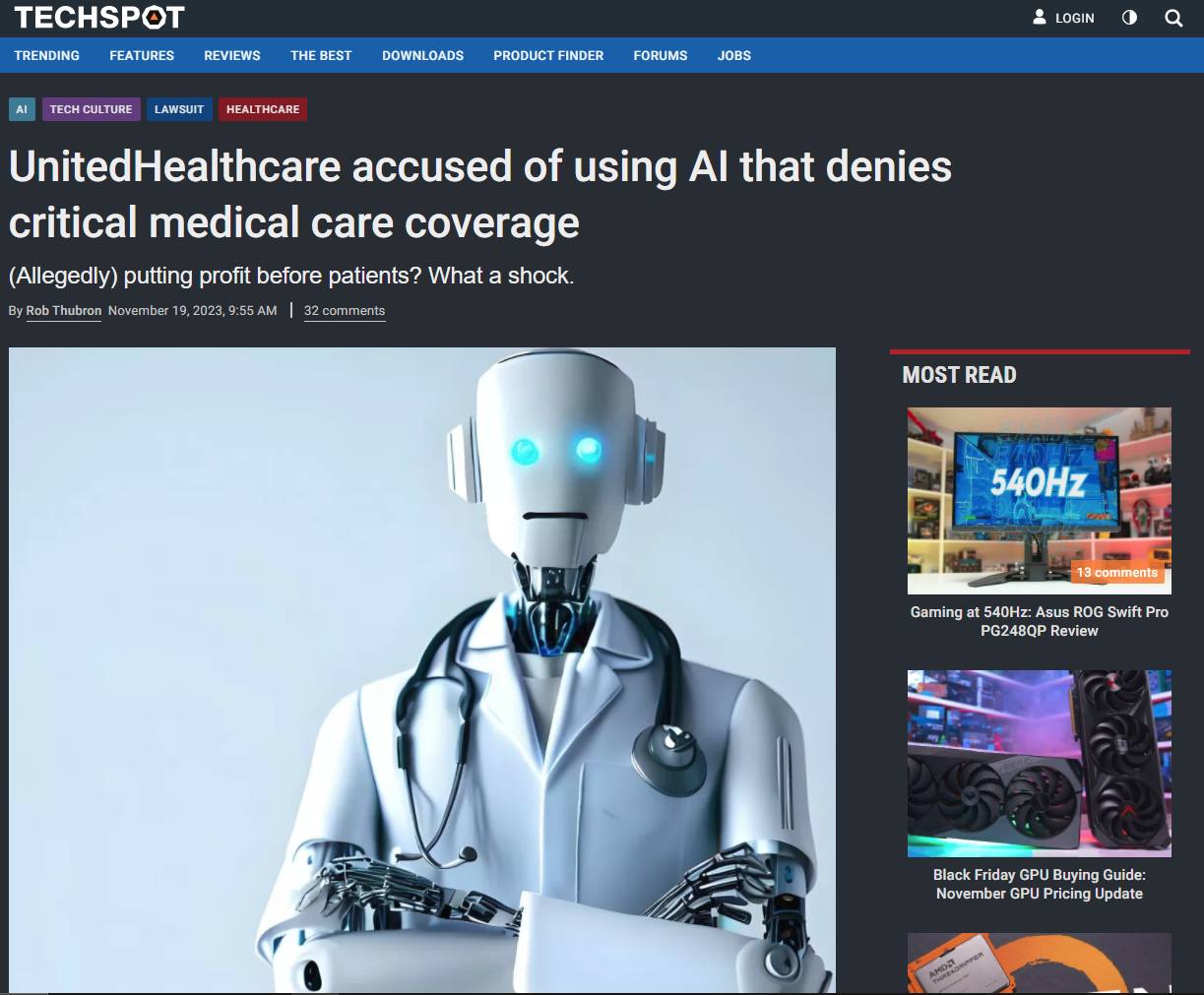This screenshot has width=1204, height=995.
Task: Click the TechSpot logo
Action: point(99,18)
